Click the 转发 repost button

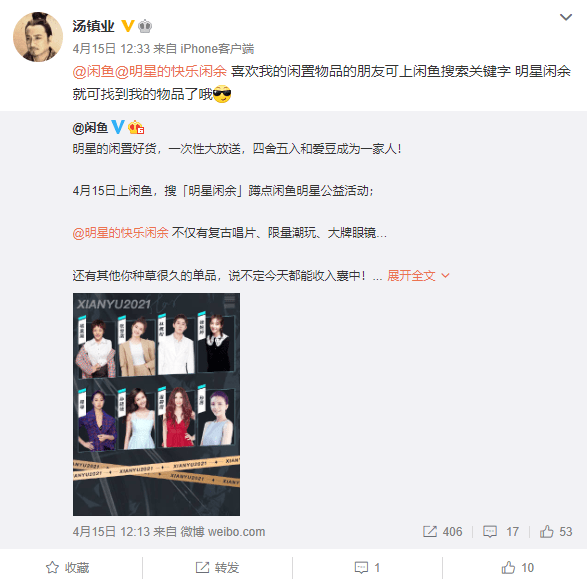click(x=217, y=568)
